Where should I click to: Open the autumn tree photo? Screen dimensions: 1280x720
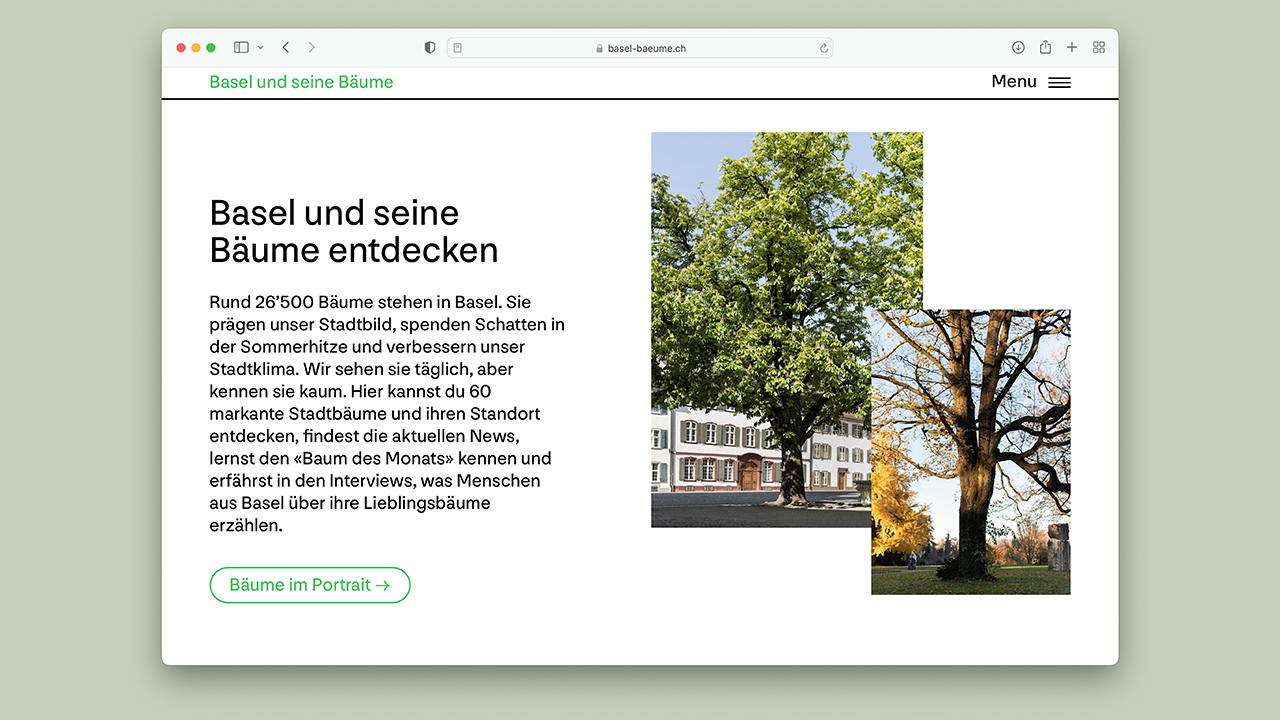[971, 452]
